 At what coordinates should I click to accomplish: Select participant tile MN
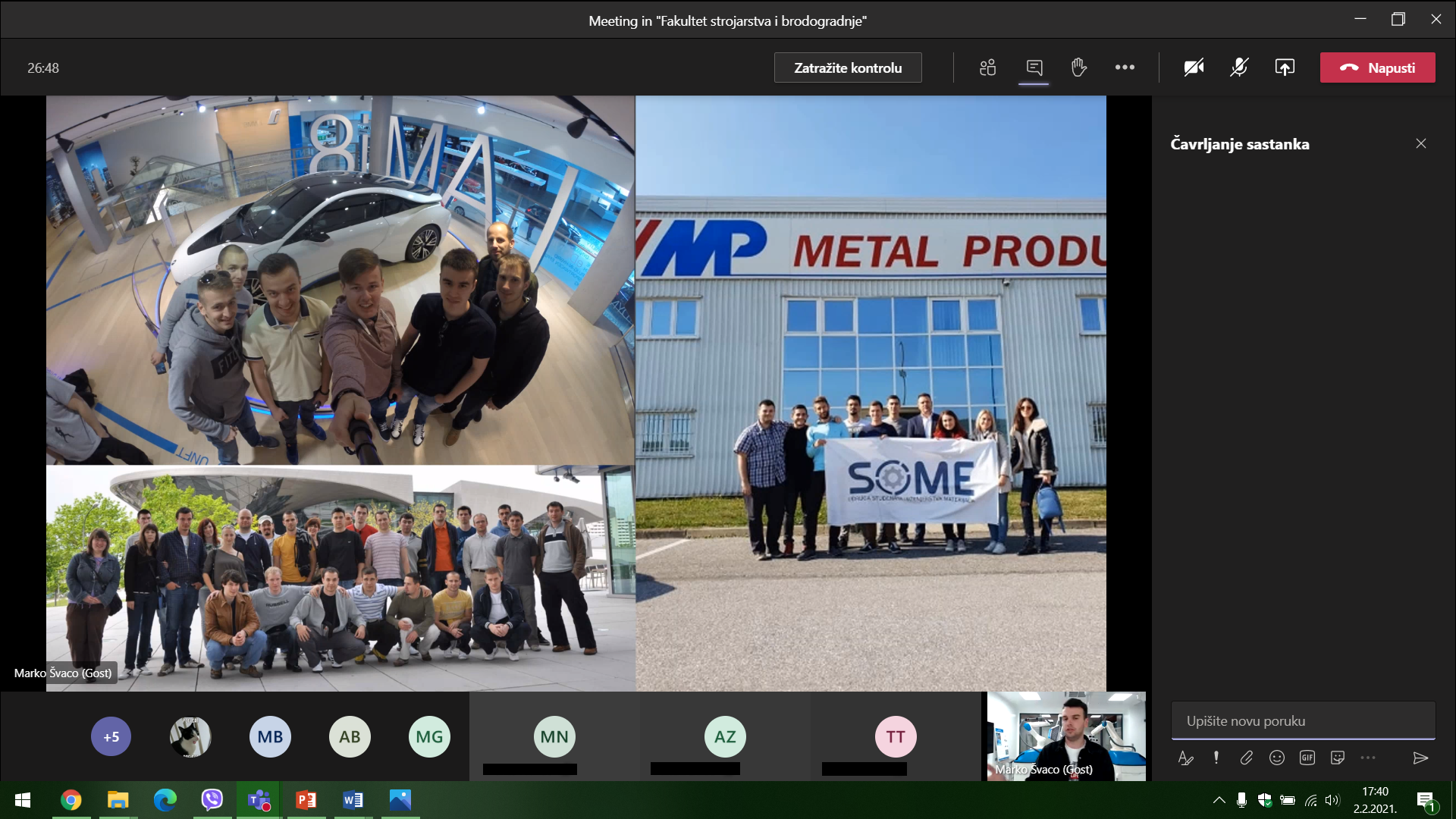[554, 736]
